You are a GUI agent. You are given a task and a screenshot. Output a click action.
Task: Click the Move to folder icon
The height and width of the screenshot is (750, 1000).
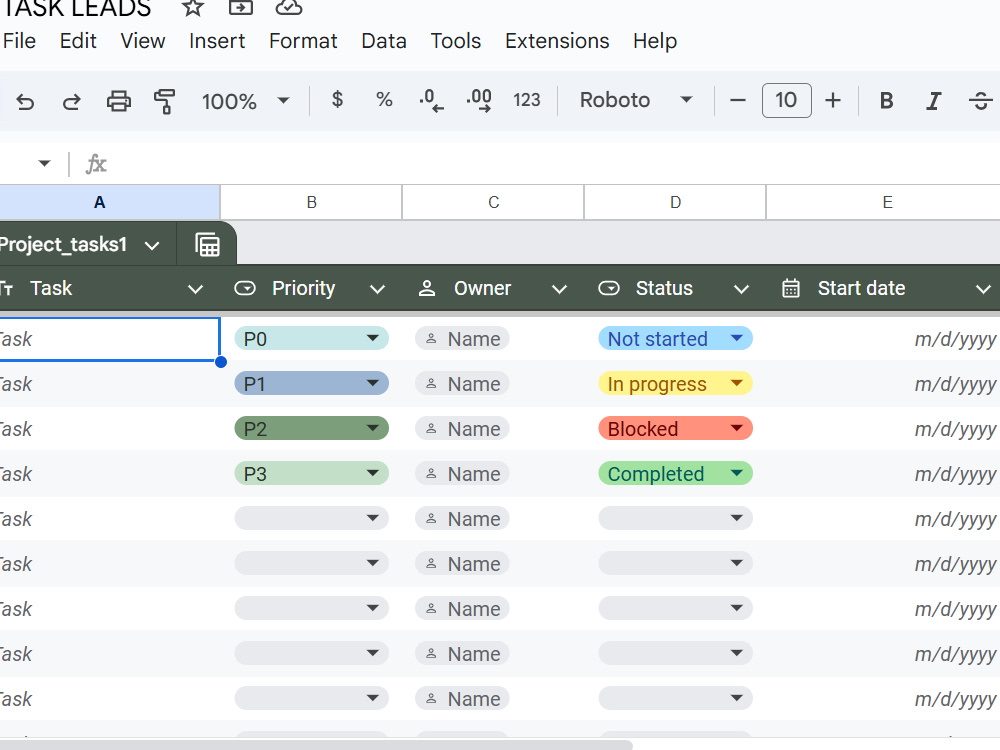(x=240, y=7)
